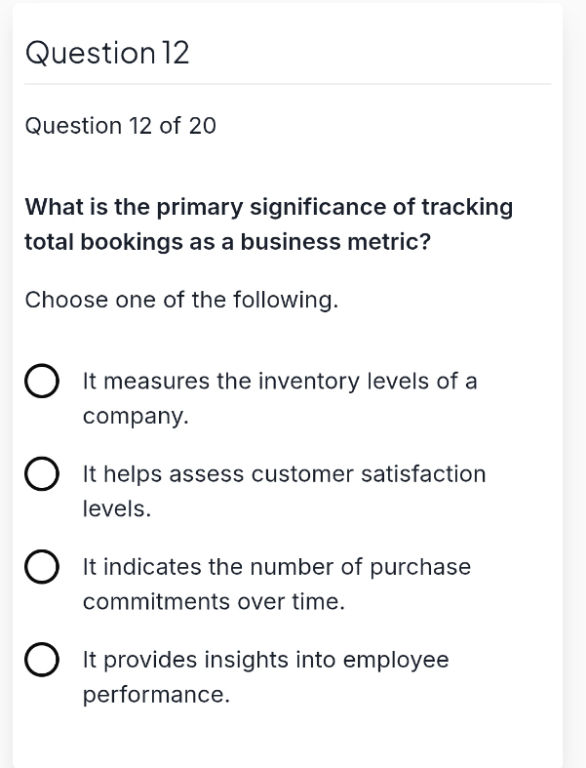586x768 pixels.
Task: Choose the customer satisfaction radio button
Action: (x=42, y=474)
